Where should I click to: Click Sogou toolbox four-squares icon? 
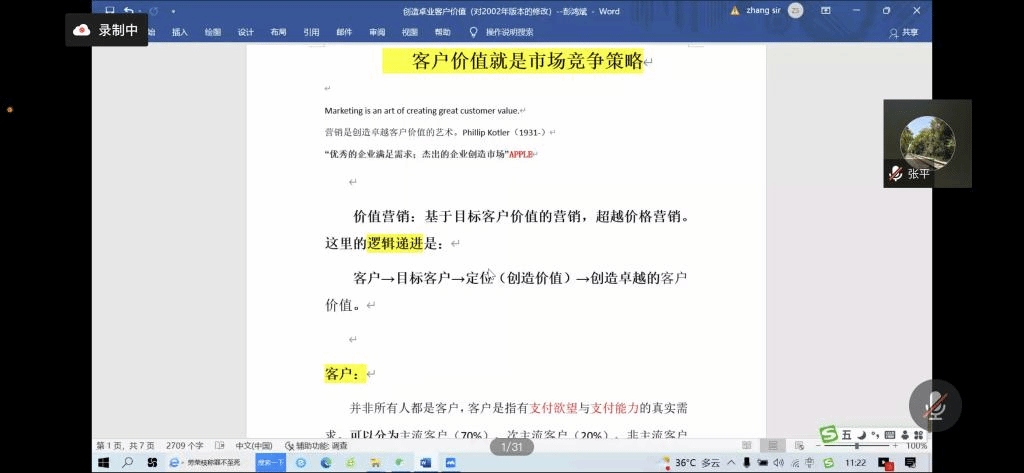pos(918,435)
